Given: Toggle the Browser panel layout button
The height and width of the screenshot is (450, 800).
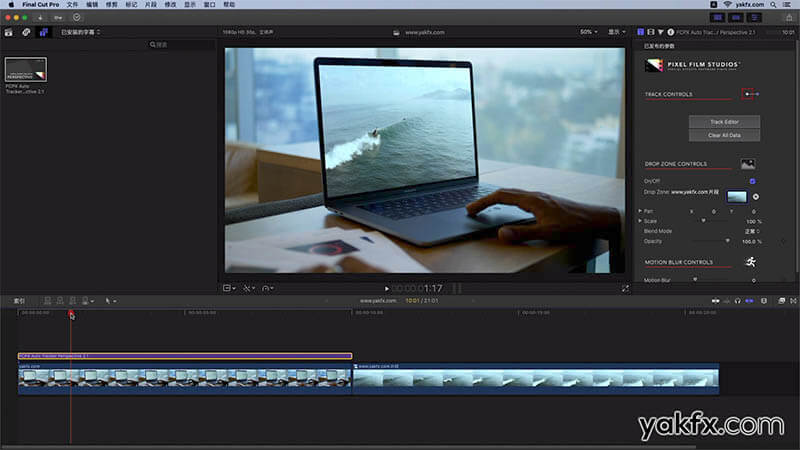Looking at the screenshot, I should tap(718, 18).
